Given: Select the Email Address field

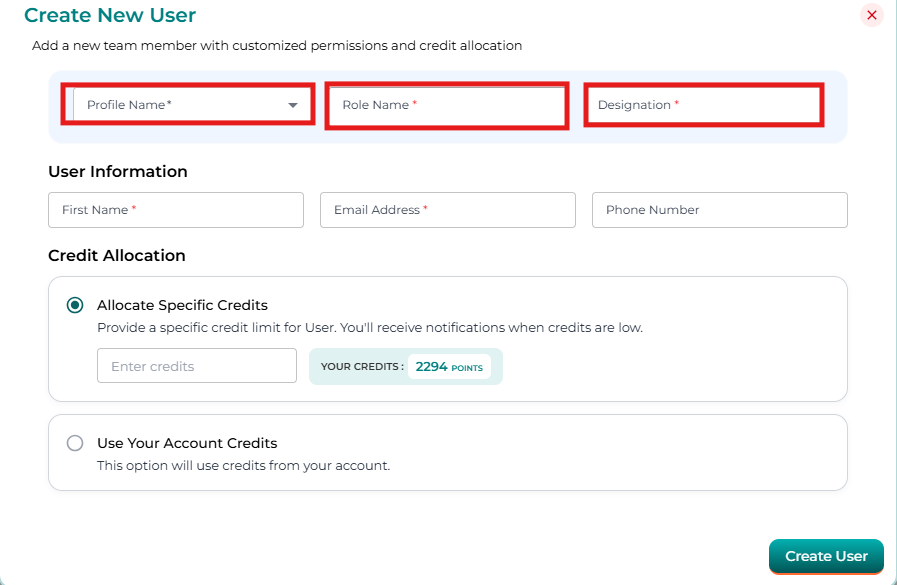Looking at the screenshot, I should 447,210.
